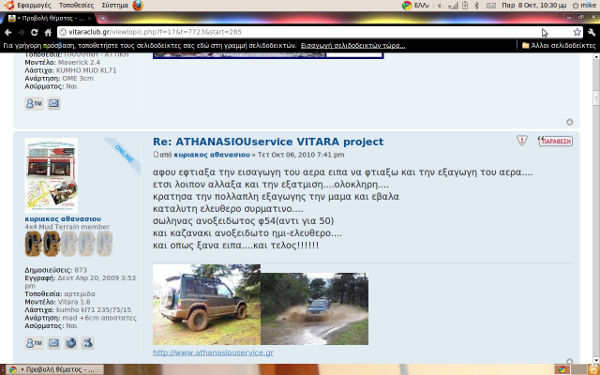The image size is (600, 375).
Task: Open the ΕΛΛ keyboard layout indicator
Action: pyautogui.click(x=421, y=5)
